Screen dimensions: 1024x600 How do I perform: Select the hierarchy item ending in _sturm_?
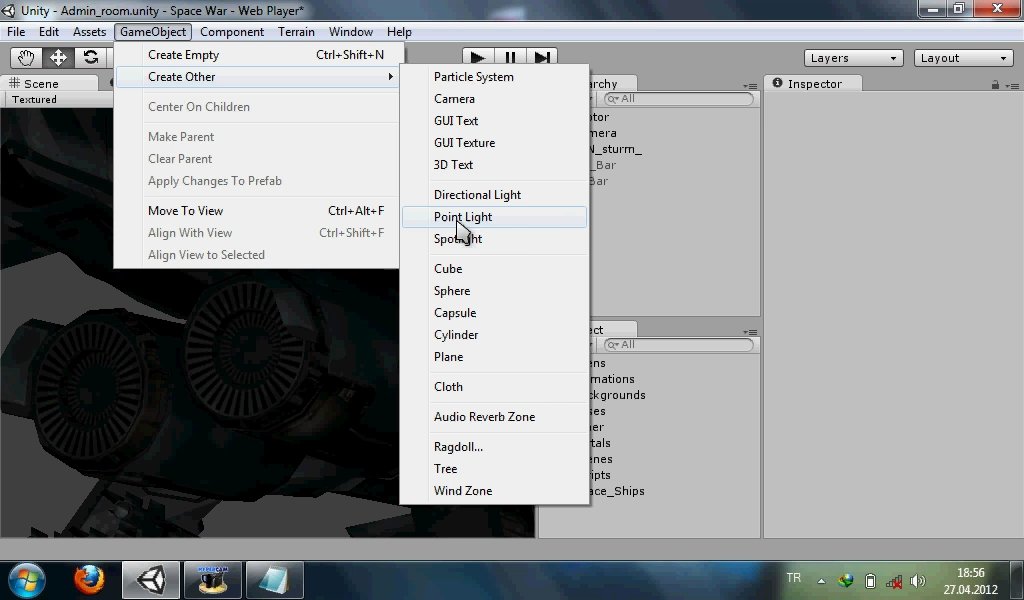click(615, 150)
